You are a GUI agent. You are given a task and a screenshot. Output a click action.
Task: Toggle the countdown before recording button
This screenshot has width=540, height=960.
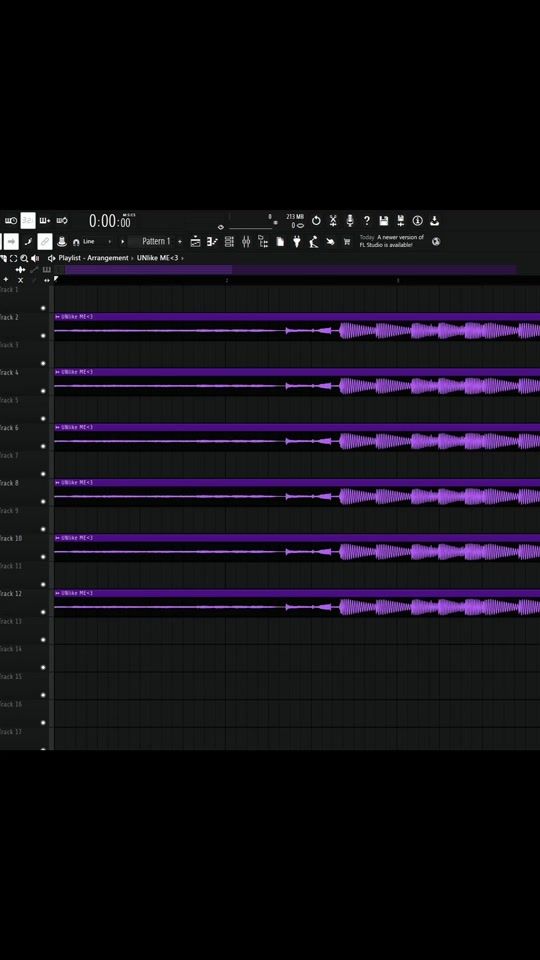pos(28,220)
